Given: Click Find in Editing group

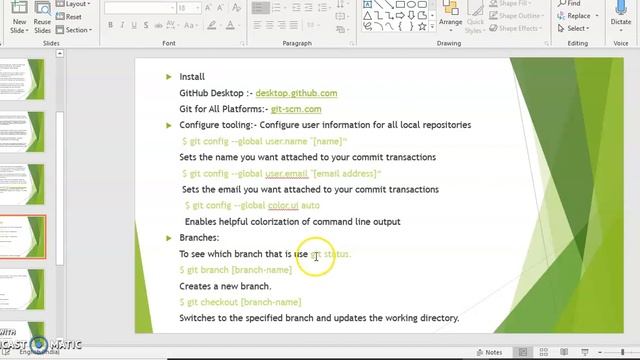Looking at the screenshot, I should (x=569, y=4).
